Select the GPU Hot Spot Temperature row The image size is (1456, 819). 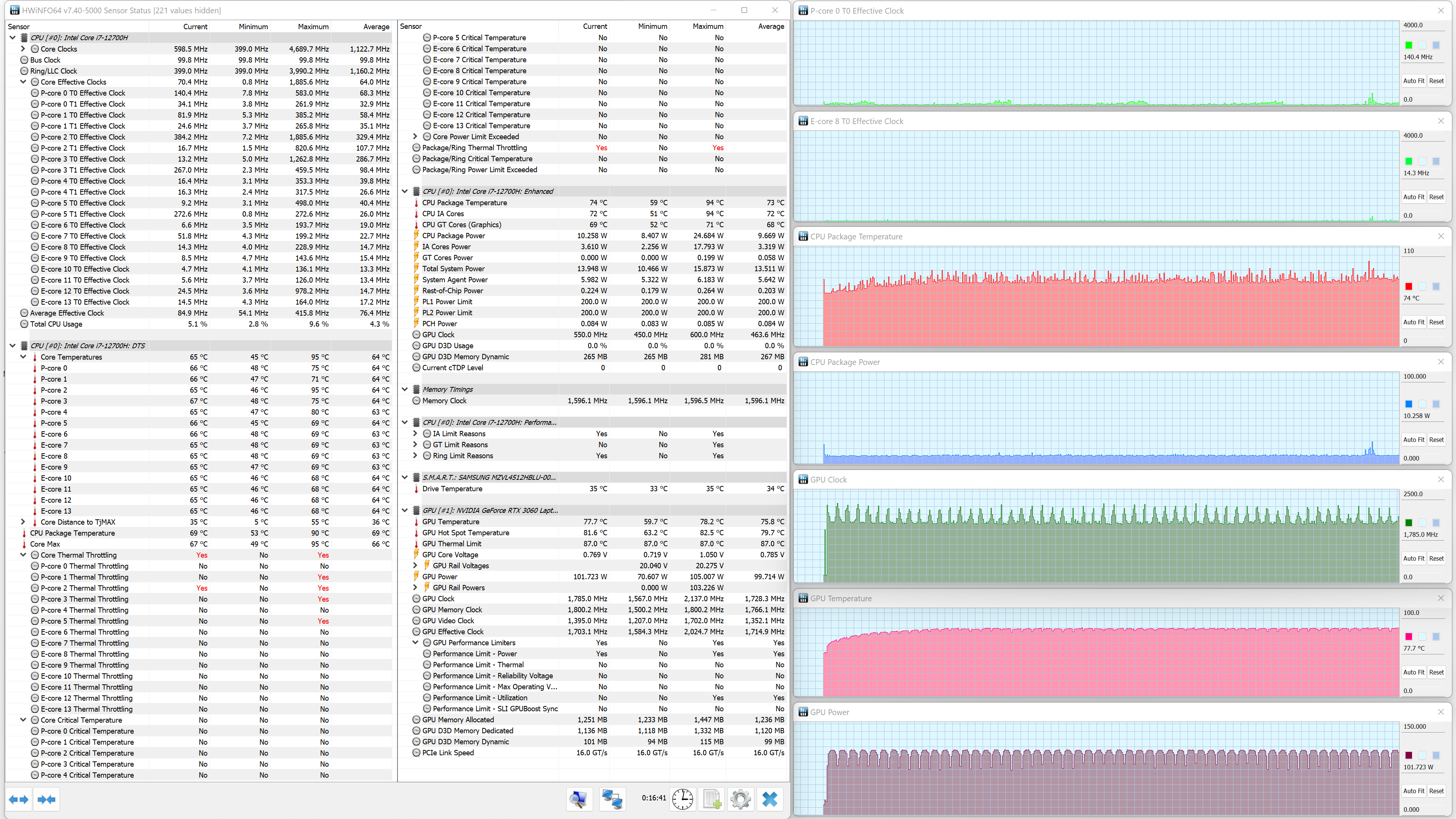click(x=465, y=533)
